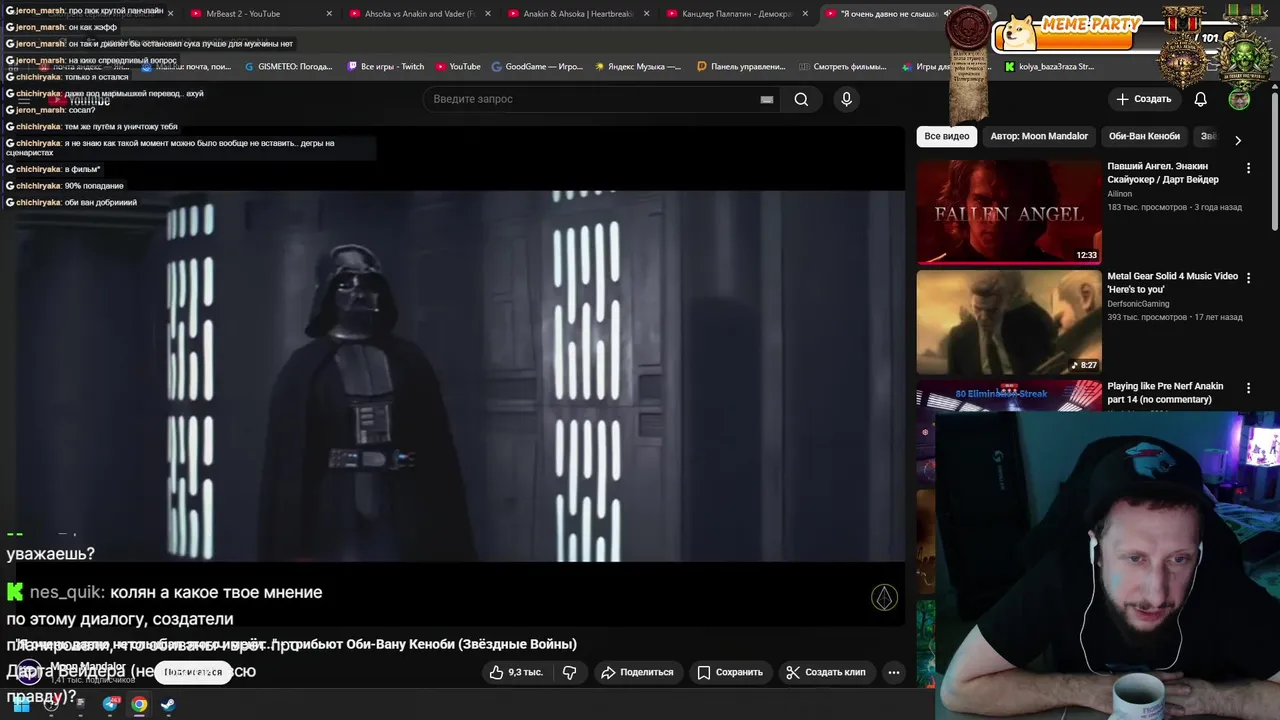
Task: Select the Все видео filter chip
Action: click(946, 136)
